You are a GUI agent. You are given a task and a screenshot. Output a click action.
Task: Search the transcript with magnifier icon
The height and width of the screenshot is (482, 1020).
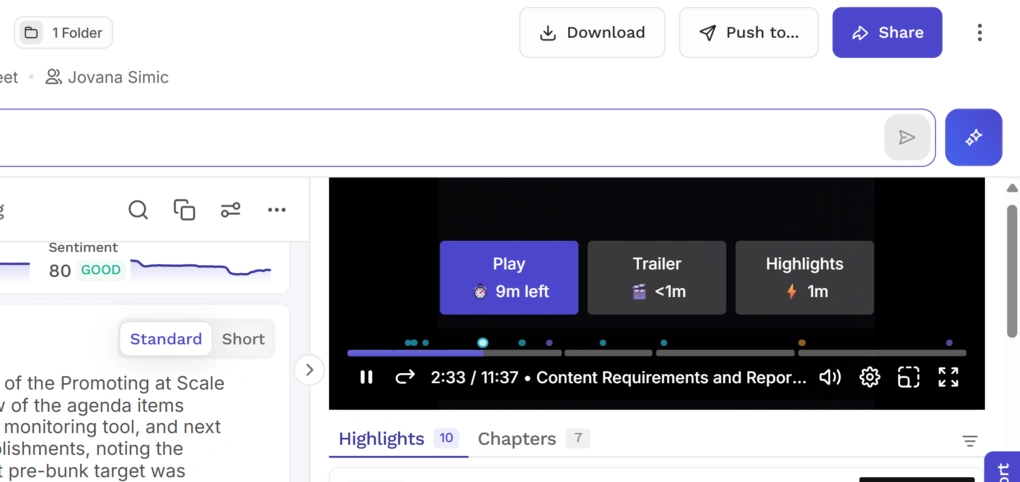click(138, 209)
